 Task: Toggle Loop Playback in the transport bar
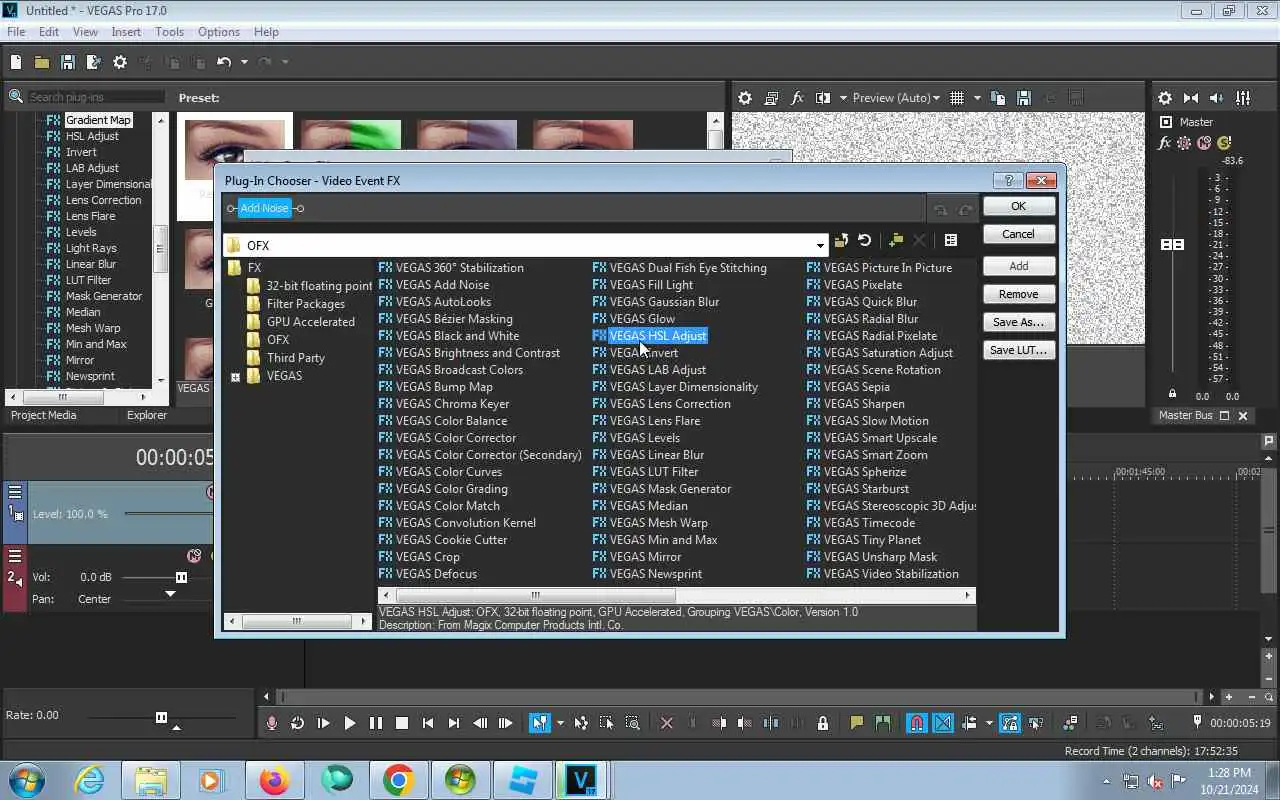(298, 723)
